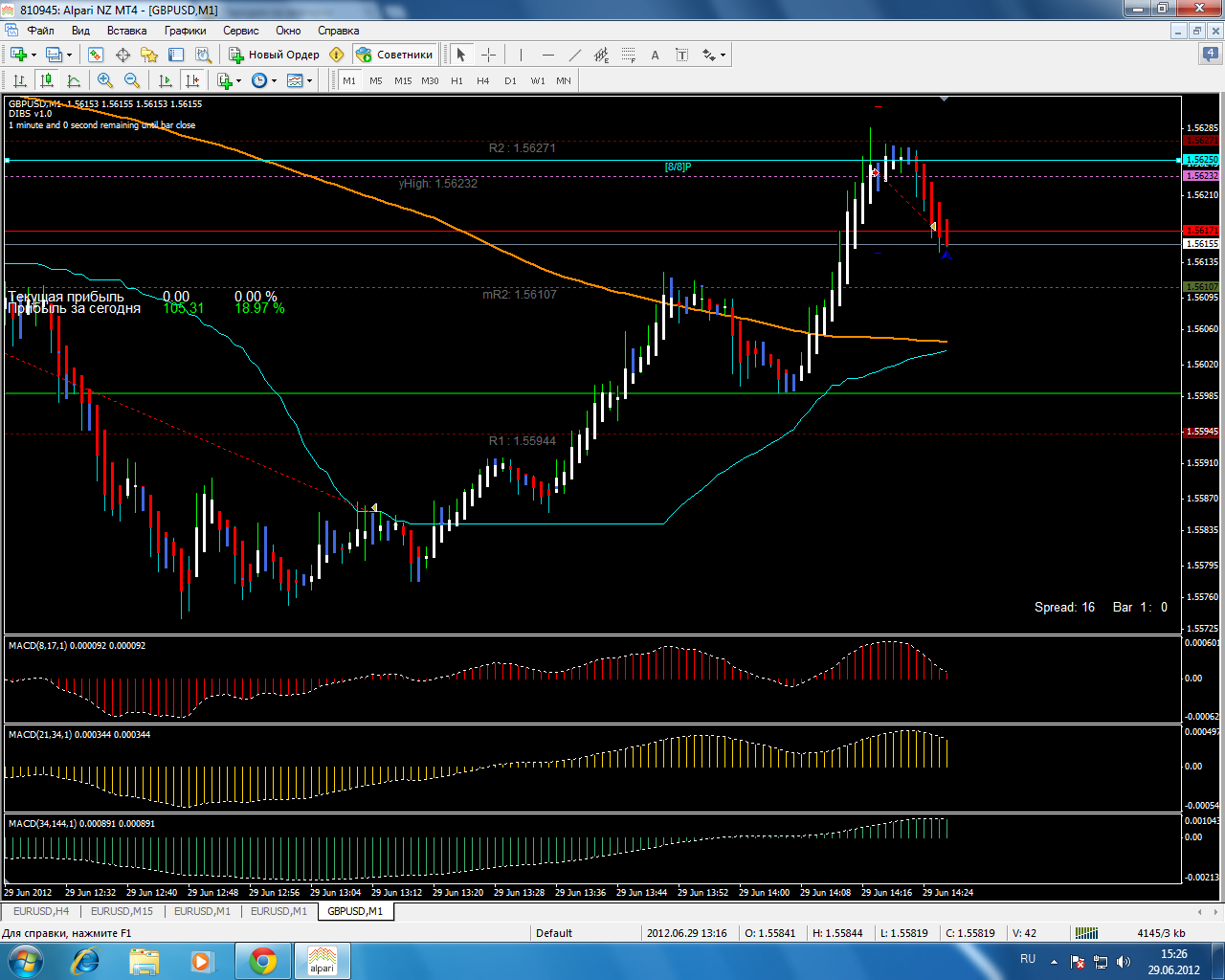The image size is (1225, 980).
Task: Toggle the Data Window crosshair icon
Action: [x=122, y=55]
